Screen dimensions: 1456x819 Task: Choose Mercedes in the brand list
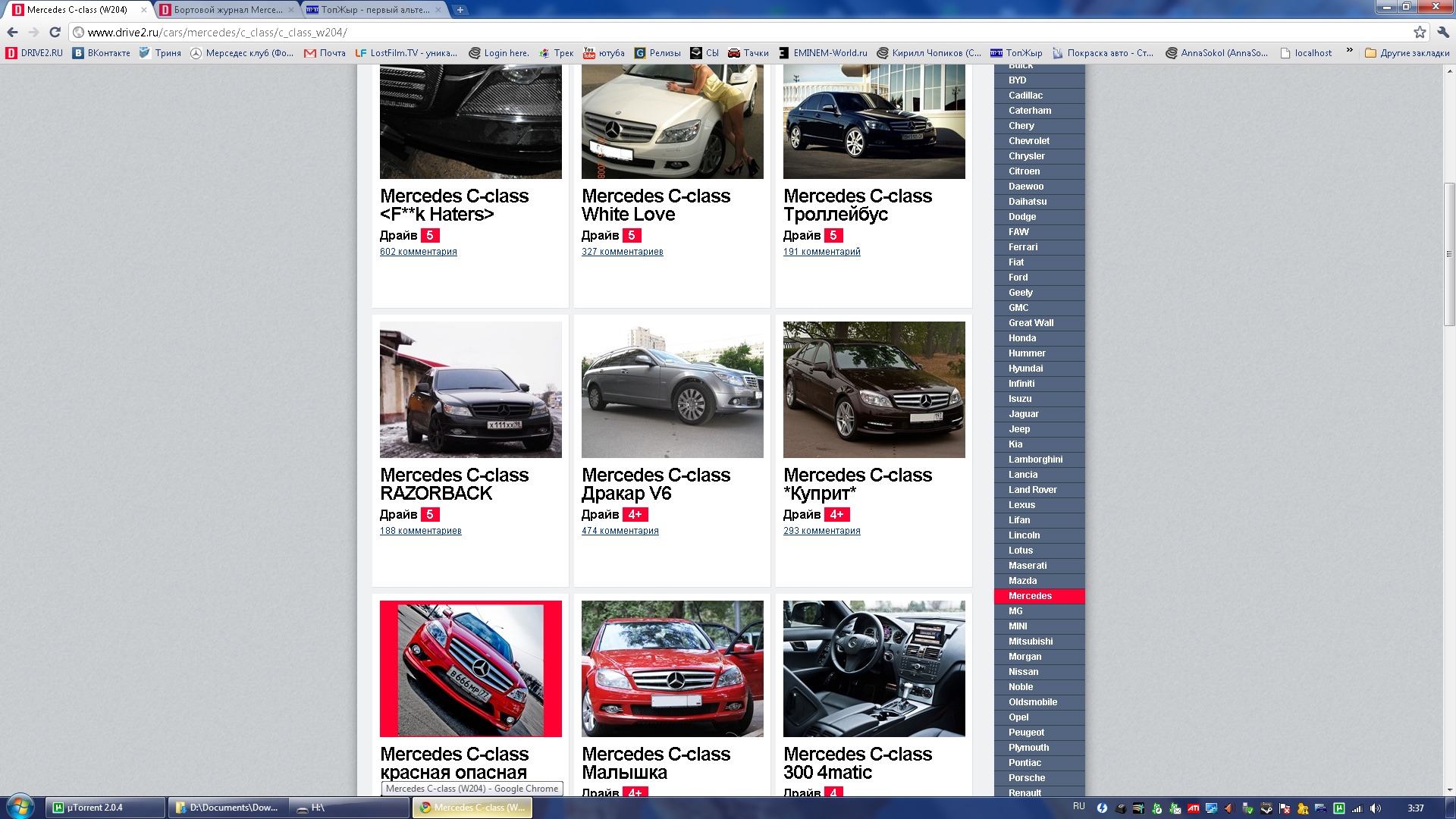click(x=1039, y=596)
